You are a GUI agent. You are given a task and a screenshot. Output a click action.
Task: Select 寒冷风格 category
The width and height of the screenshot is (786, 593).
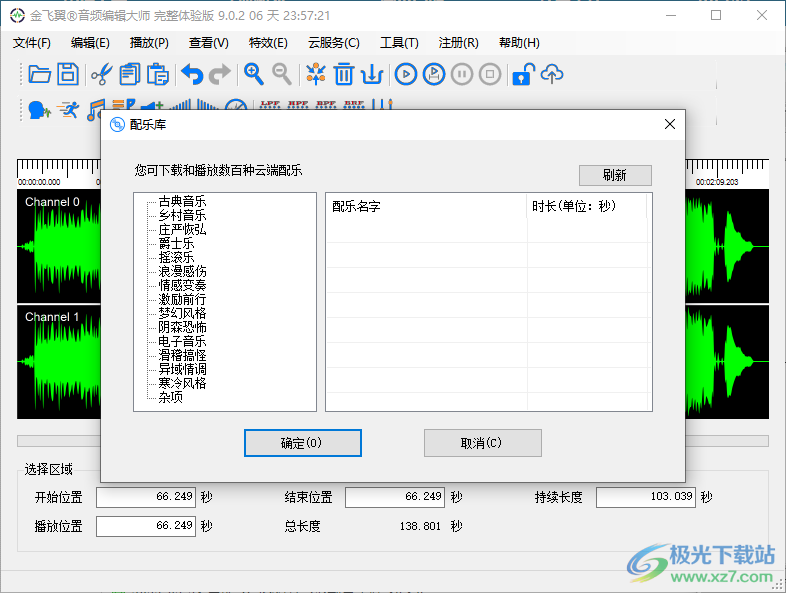click(182, 383)
